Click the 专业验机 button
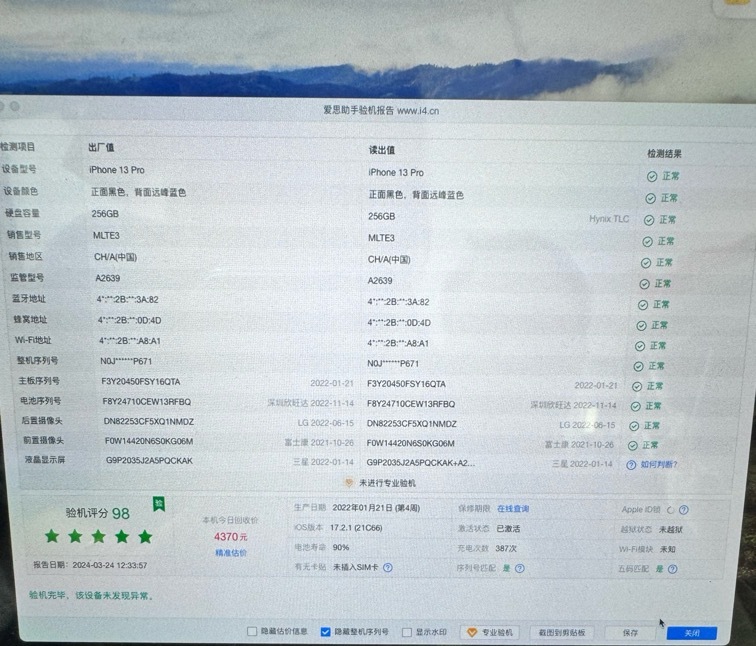 [489, 633]
